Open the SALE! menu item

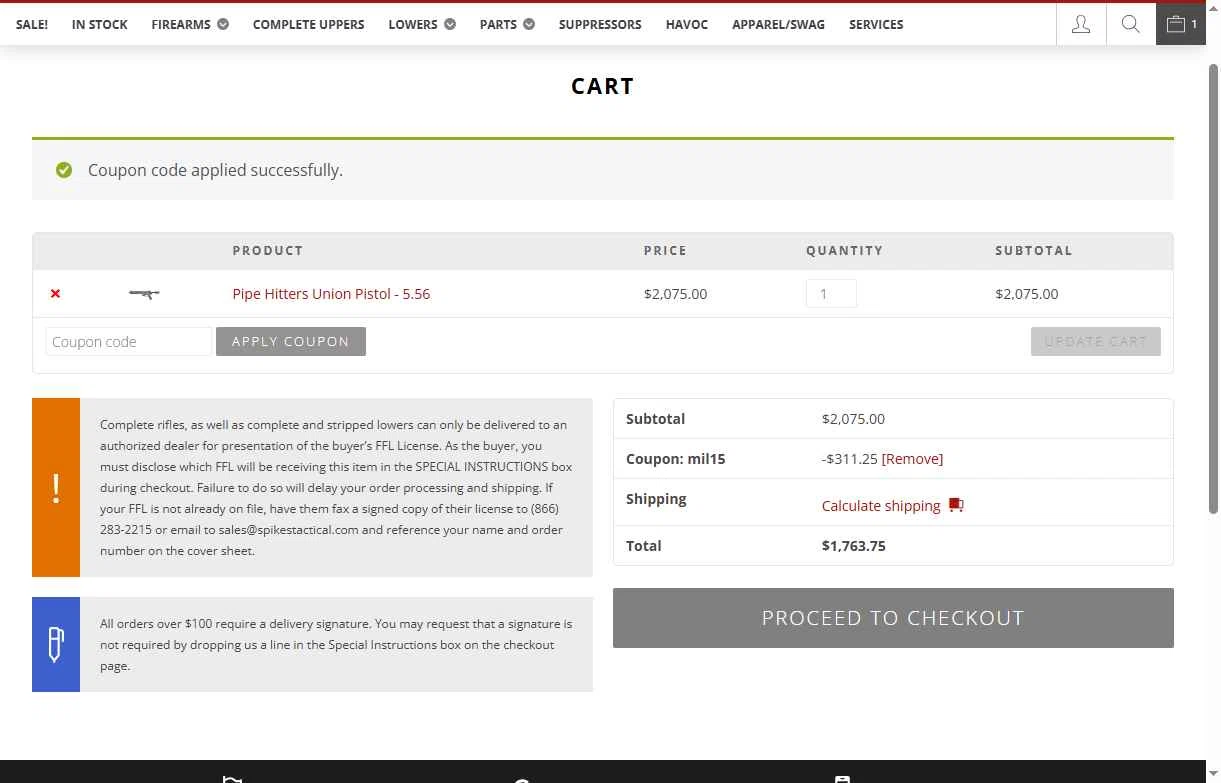[x=32, y=24]
